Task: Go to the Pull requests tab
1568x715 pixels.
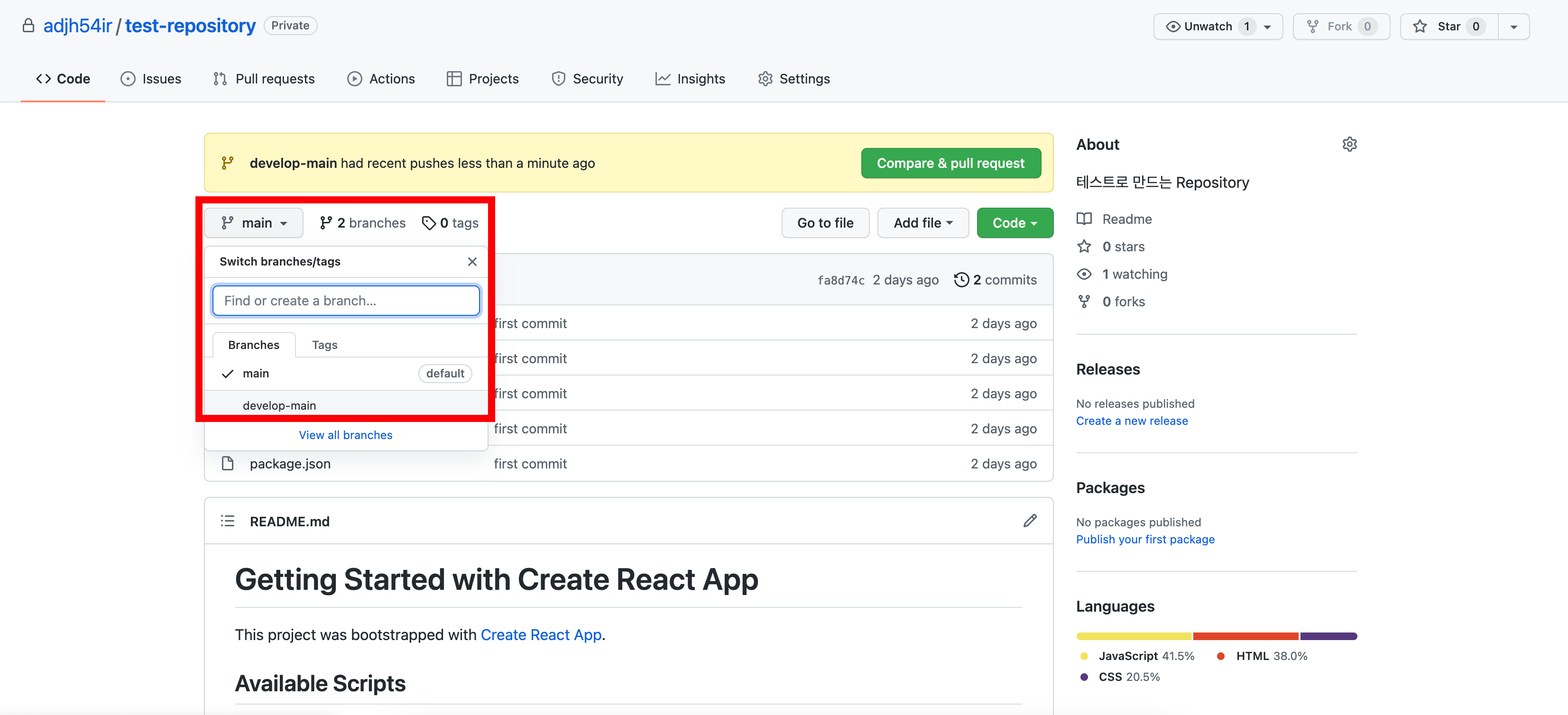Action: 264,79
